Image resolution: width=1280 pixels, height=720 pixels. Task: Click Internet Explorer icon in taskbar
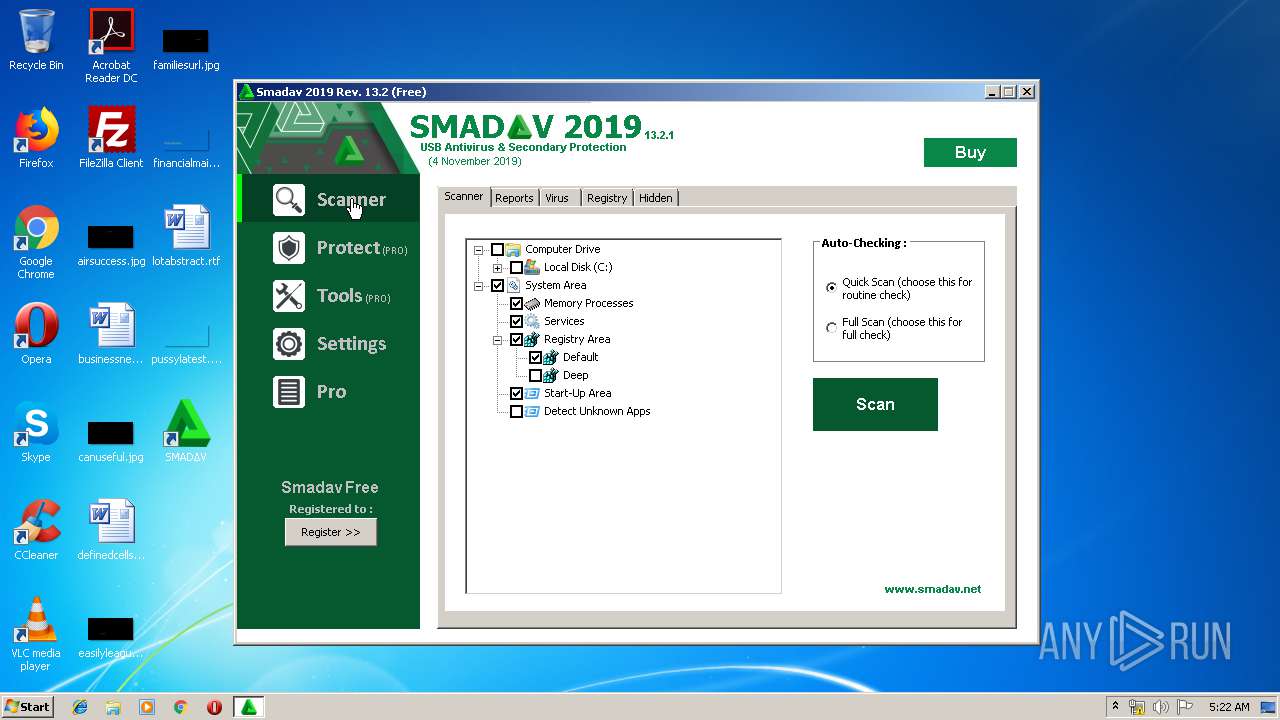pyautogui.click(x=80, y=707)
